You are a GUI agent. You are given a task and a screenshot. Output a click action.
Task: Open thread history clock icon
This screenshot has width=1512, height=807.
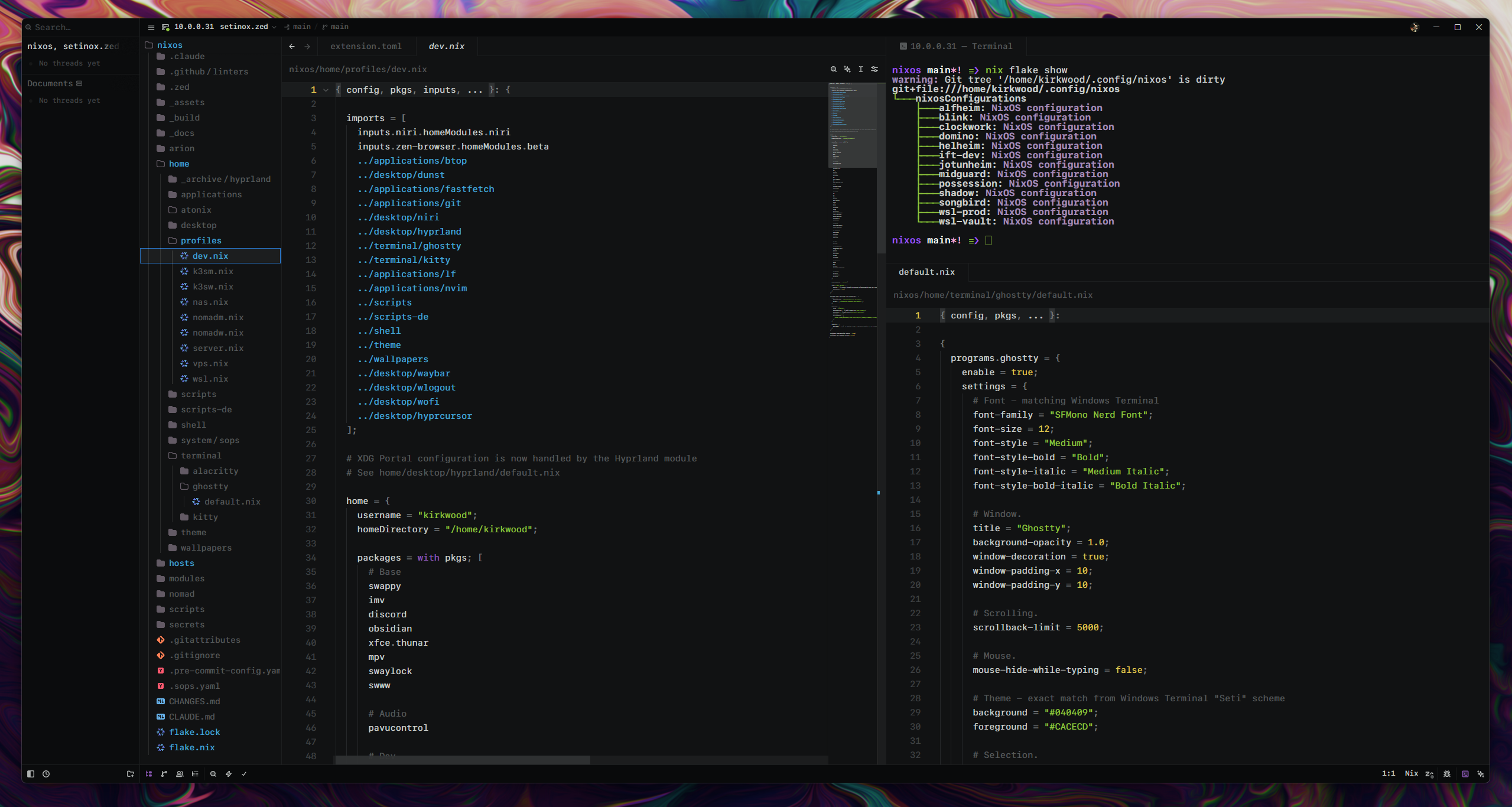(46, 774)
